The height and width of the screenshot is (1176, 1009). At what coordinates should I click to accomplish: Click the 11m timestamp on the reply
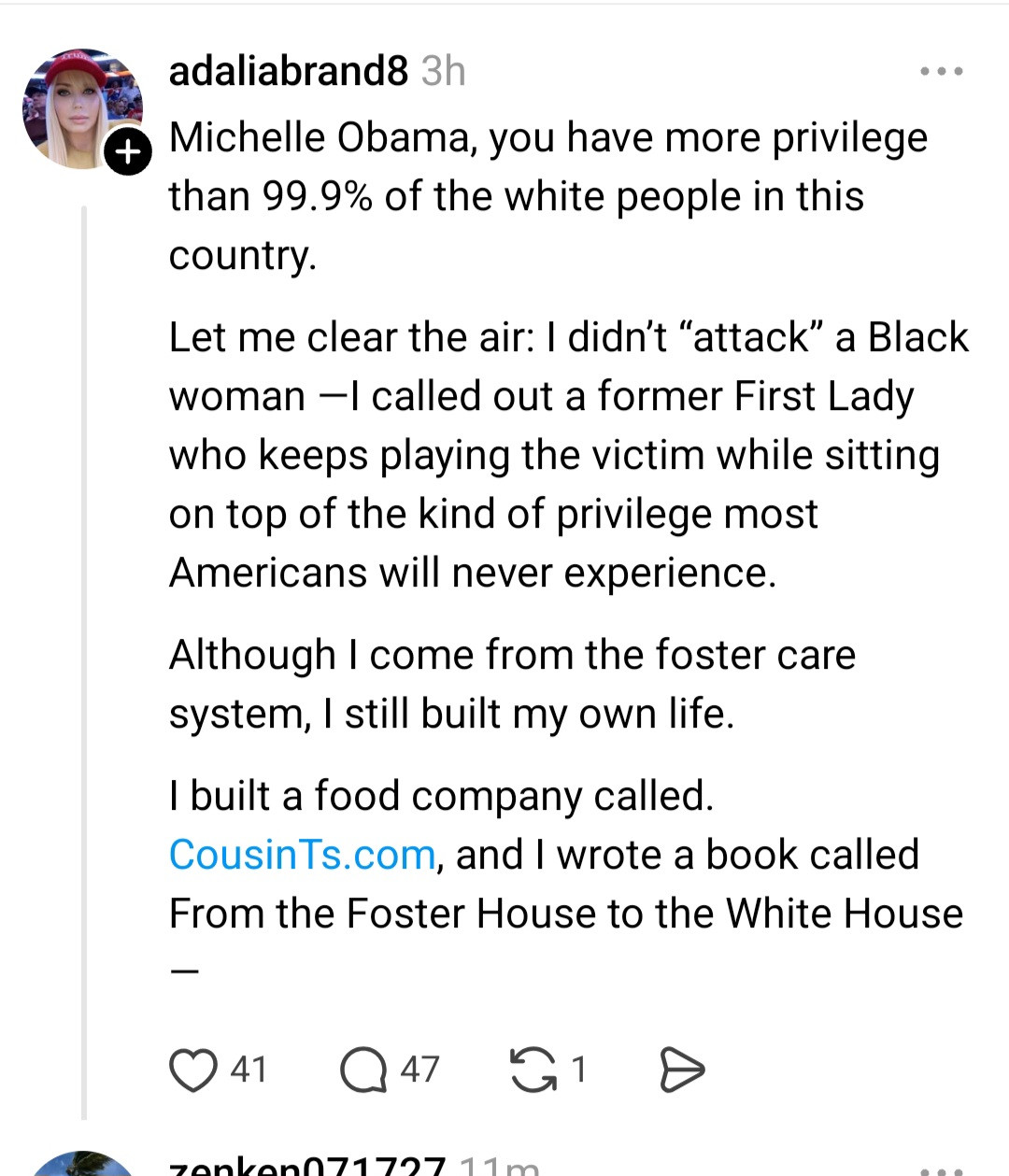tap(499, 1167)
